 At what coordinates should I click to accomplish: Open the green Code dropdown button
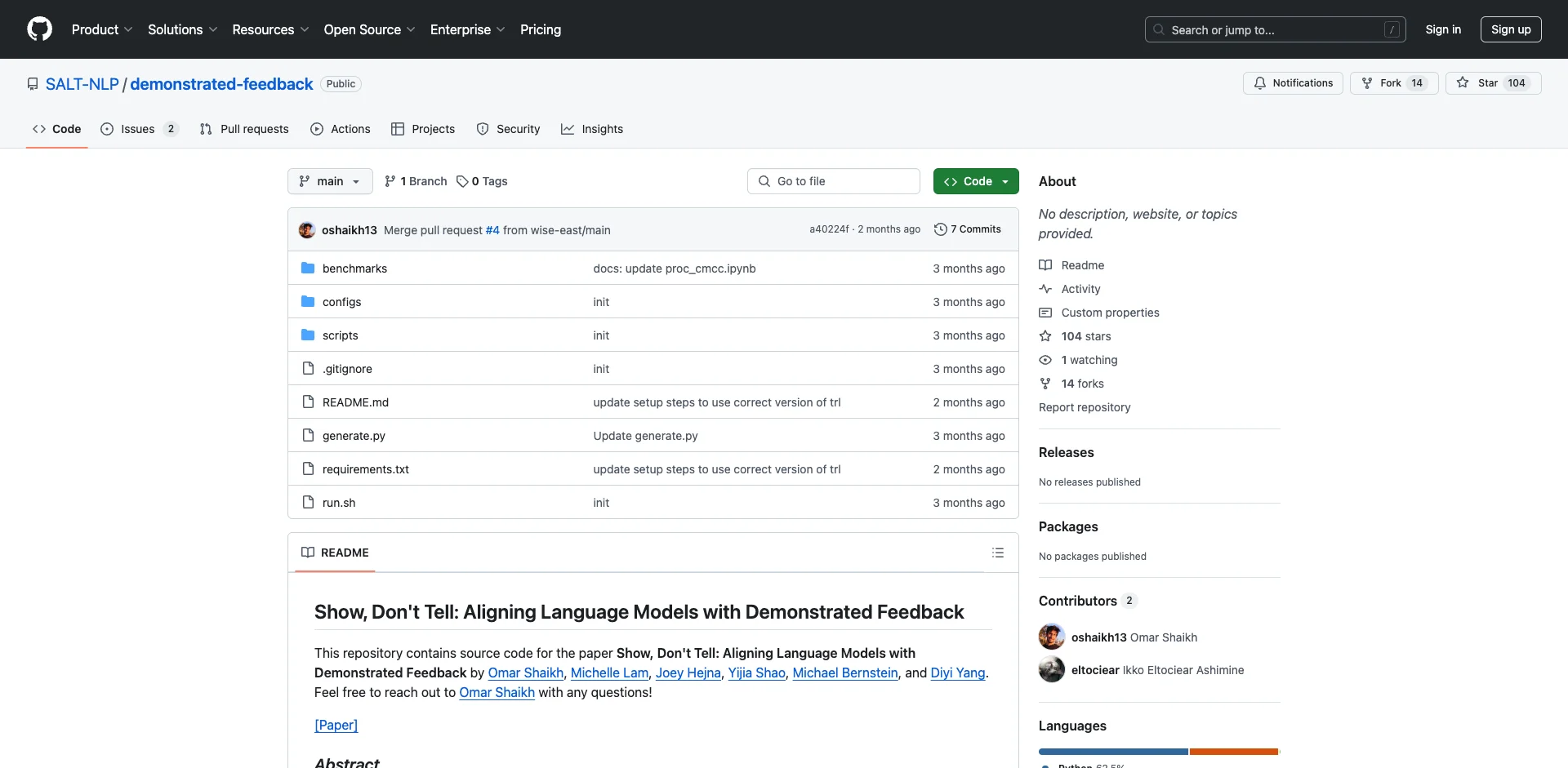click(976, 181)
